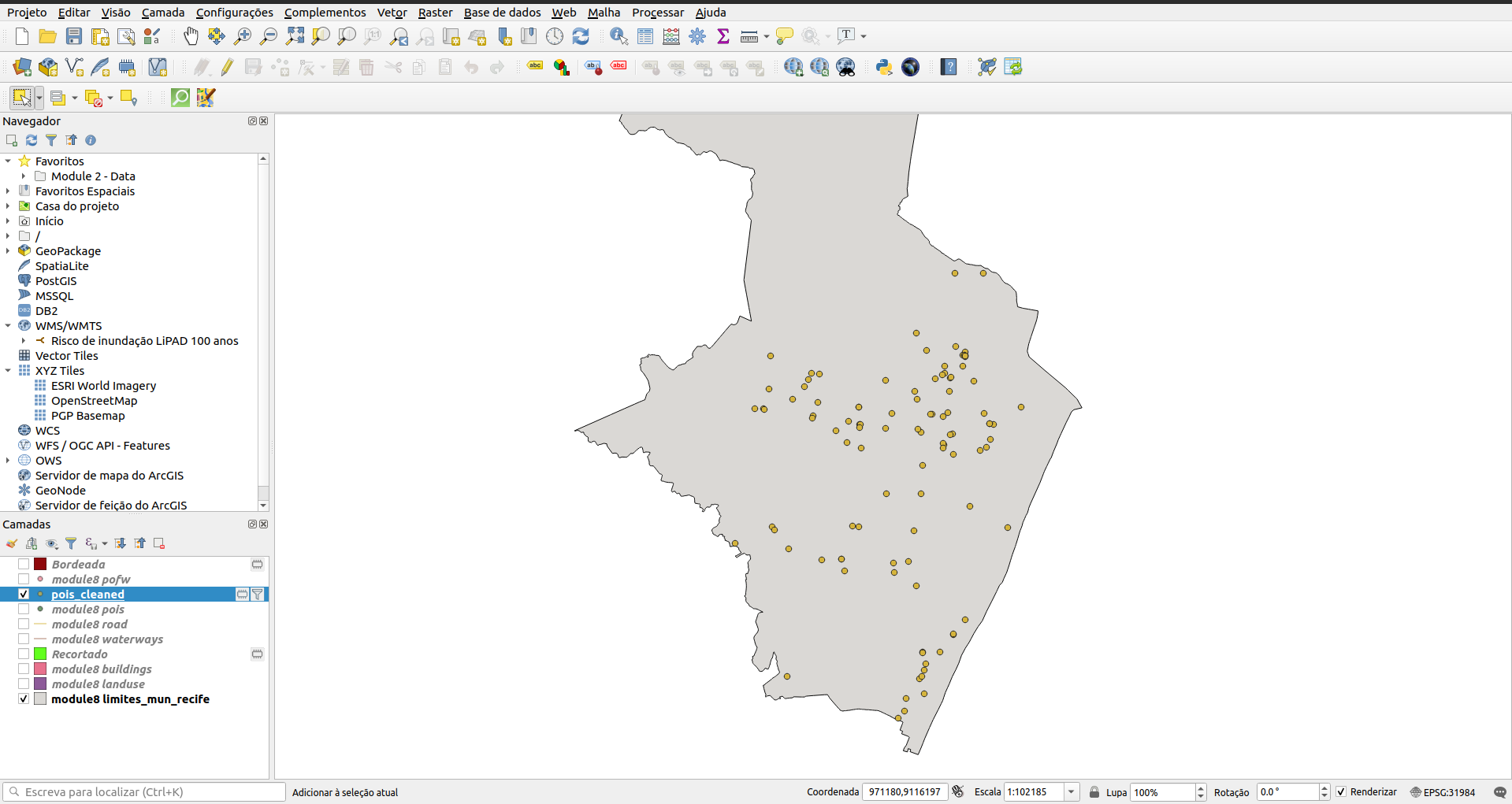Viewport: 1512px width, 804px height.
Task: Toggle editing with the pencil icon
Action: click(x=227, y=67)
